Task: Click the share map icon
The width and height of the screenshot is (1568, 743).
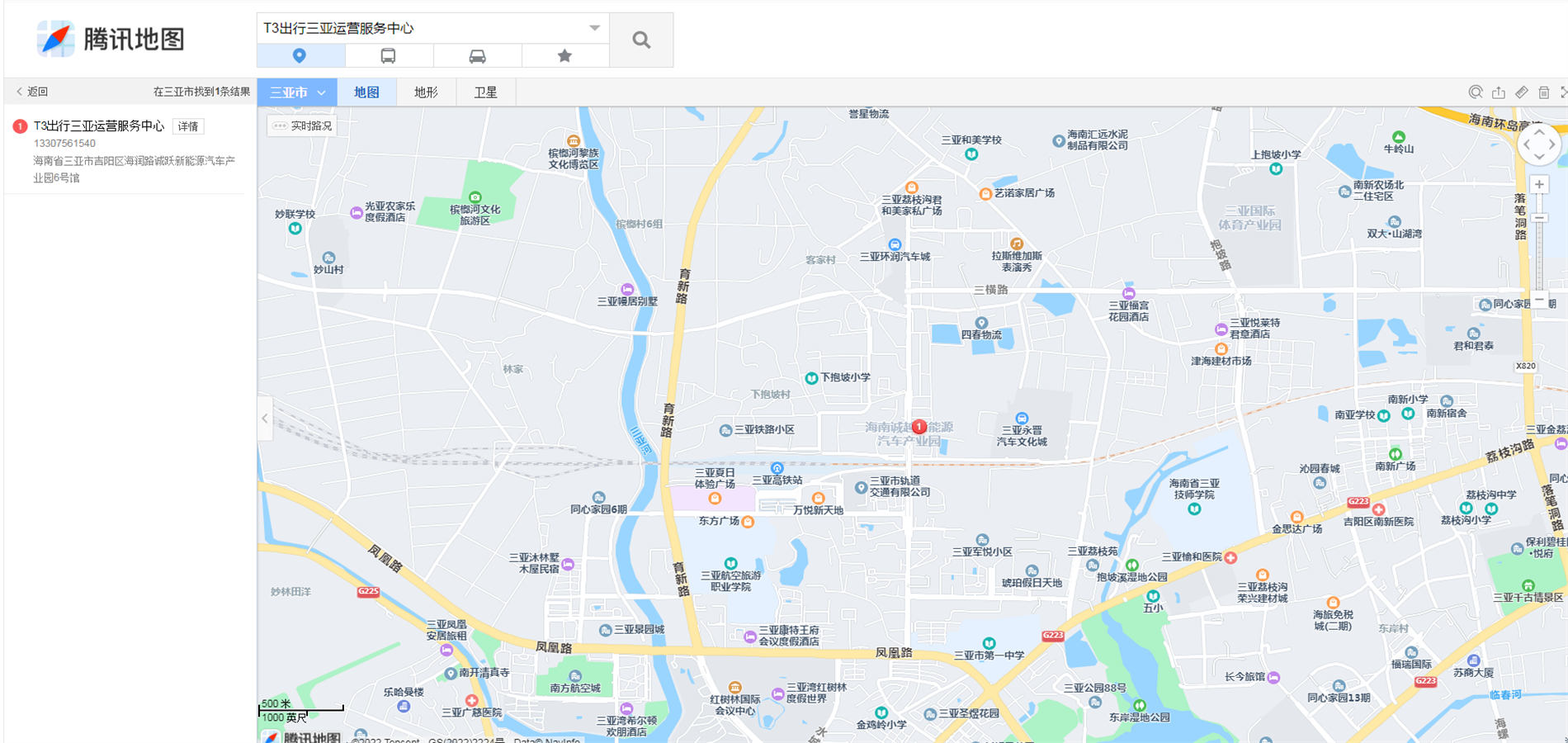Action: pyautogui.click(x=1499, y=92)
